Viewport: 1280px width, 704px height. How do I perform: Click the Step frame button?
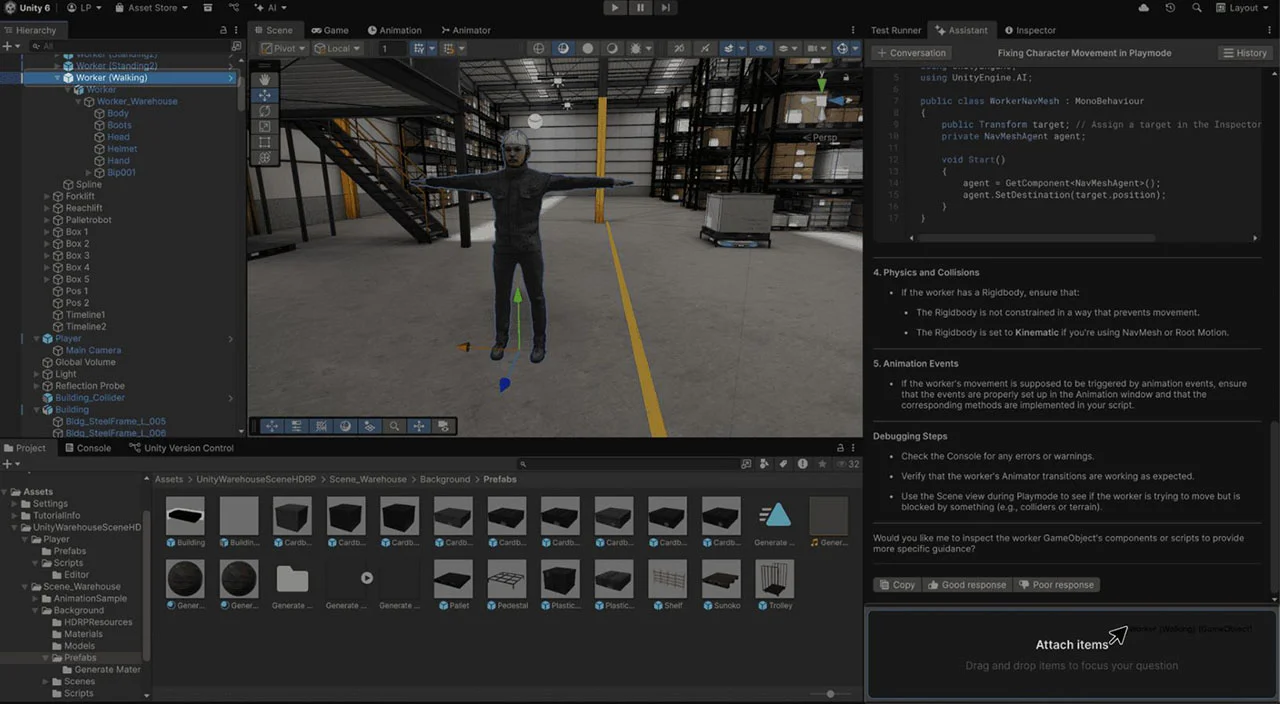click(665, 8)
